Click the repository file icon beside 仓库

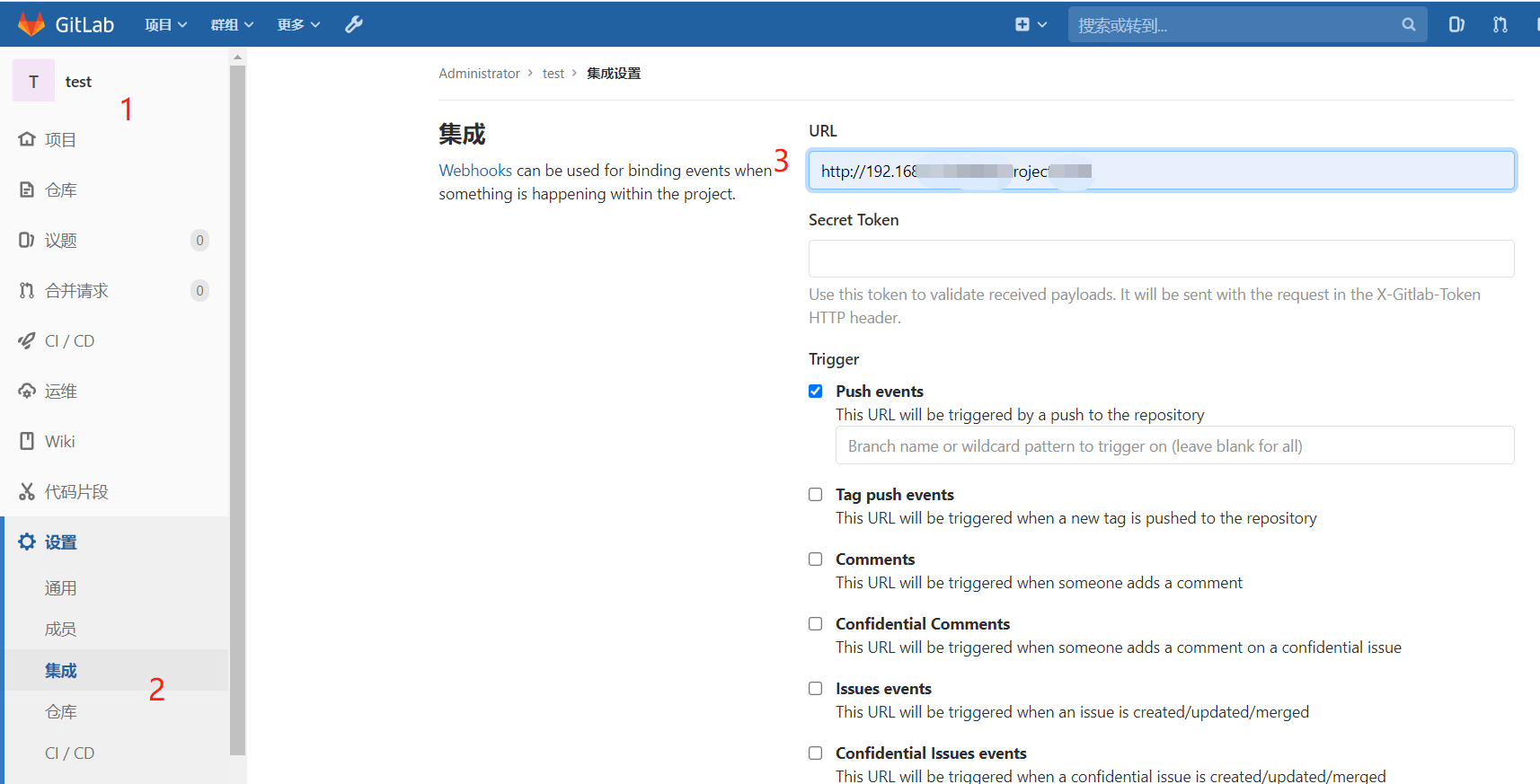pyautogui.click(x=27, y=189)
